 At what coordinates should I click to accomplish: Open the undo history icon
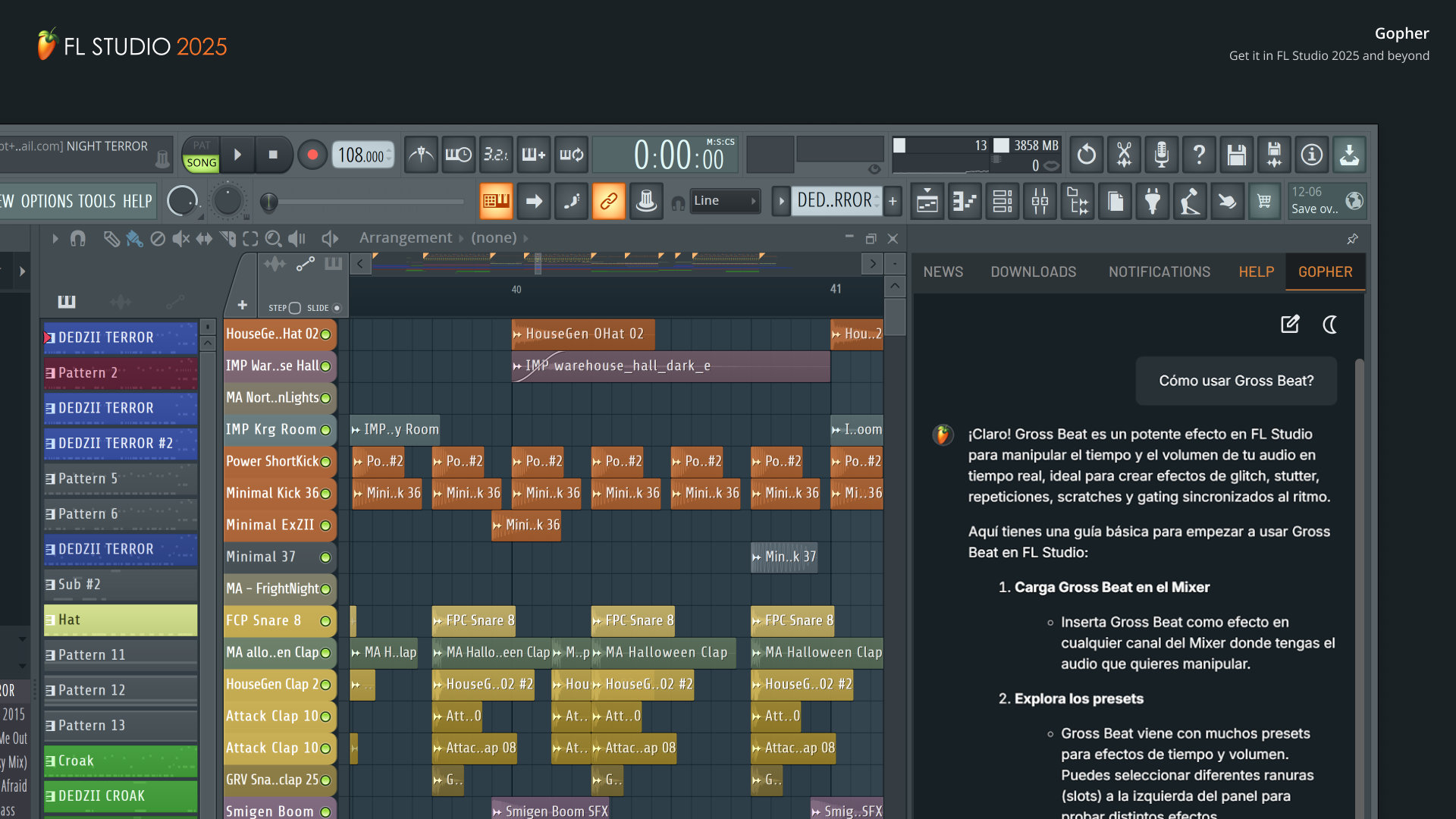click(1086, 155)
